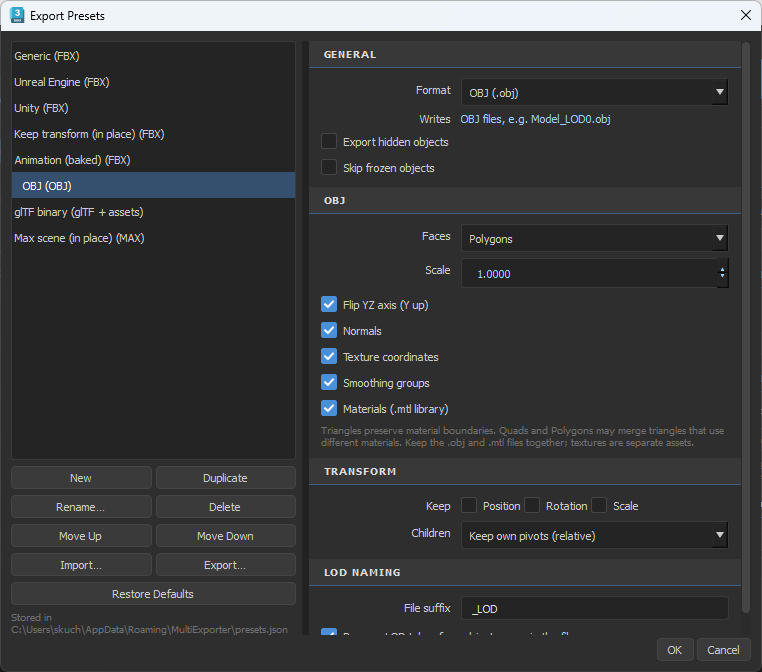Select the Unreal Engine (FBX) preset
The width and height of the screenshot is (762, 672).
pyautogui.click(x=153, y=82)
